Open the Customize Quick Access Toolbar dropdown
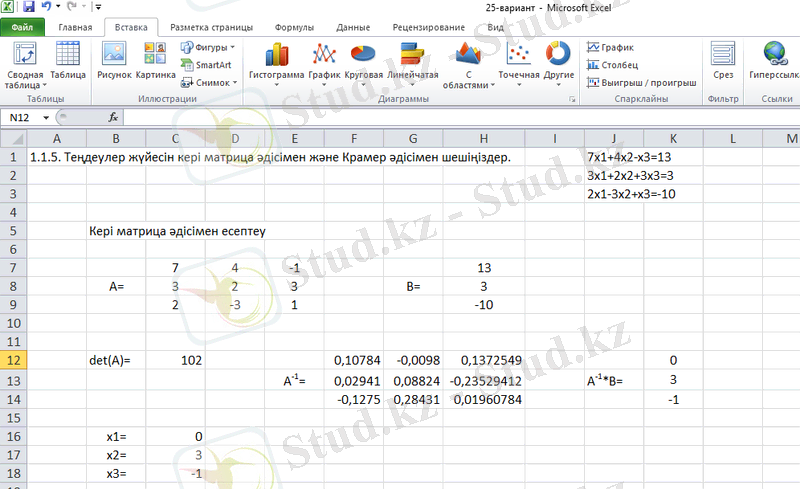The width and height of the screenshot is (800, 489). (x=98, y=7)
